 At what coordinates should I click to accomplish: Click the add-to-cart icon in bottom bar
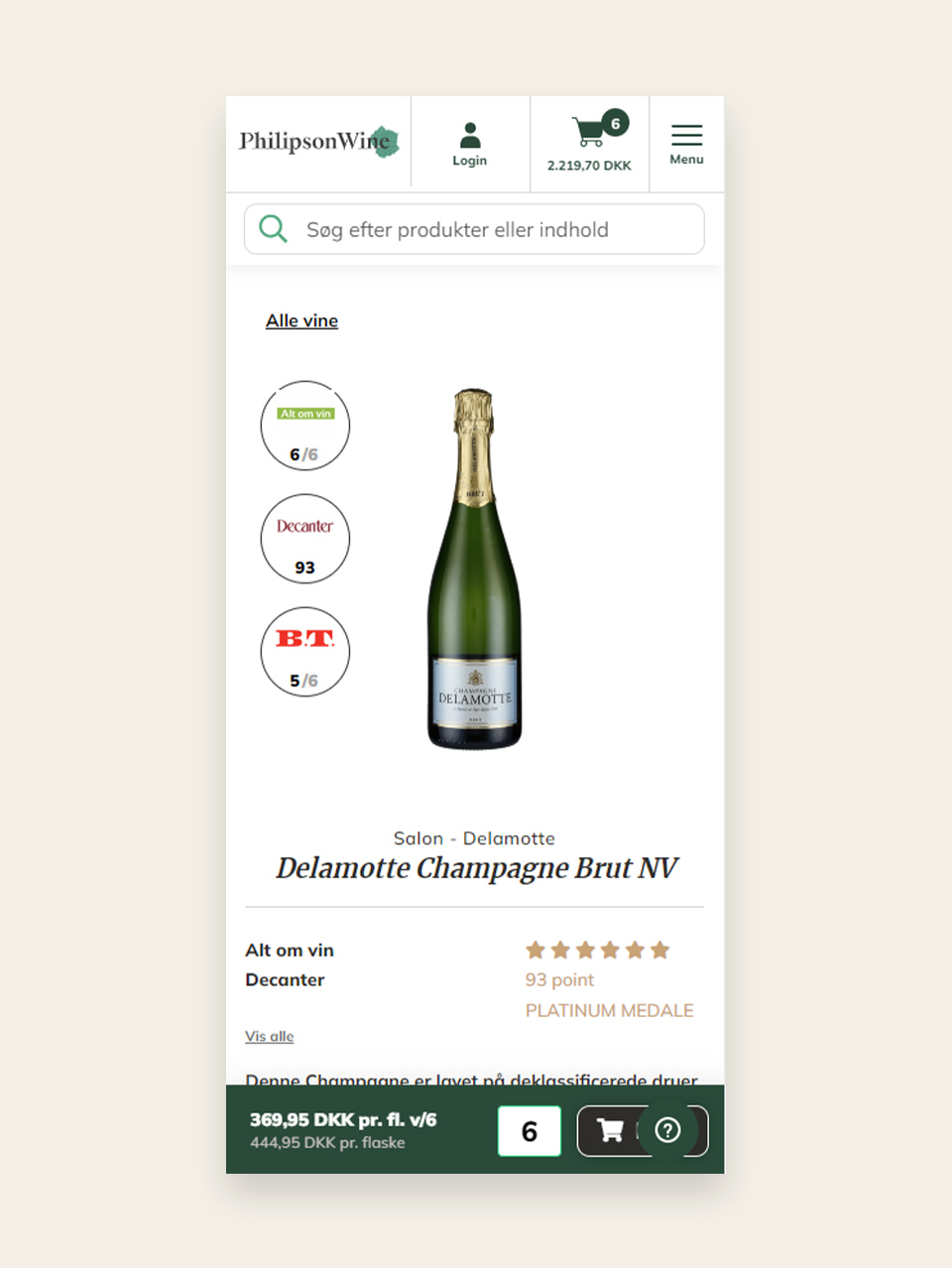pos(613,1130)
